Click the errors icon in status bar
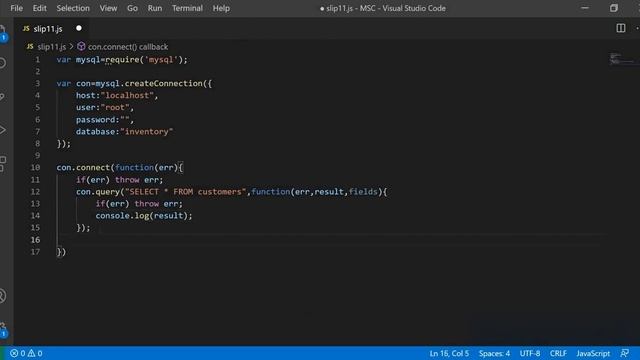The width and height of the screenshot is (640, 360). [x=14, y=353]
